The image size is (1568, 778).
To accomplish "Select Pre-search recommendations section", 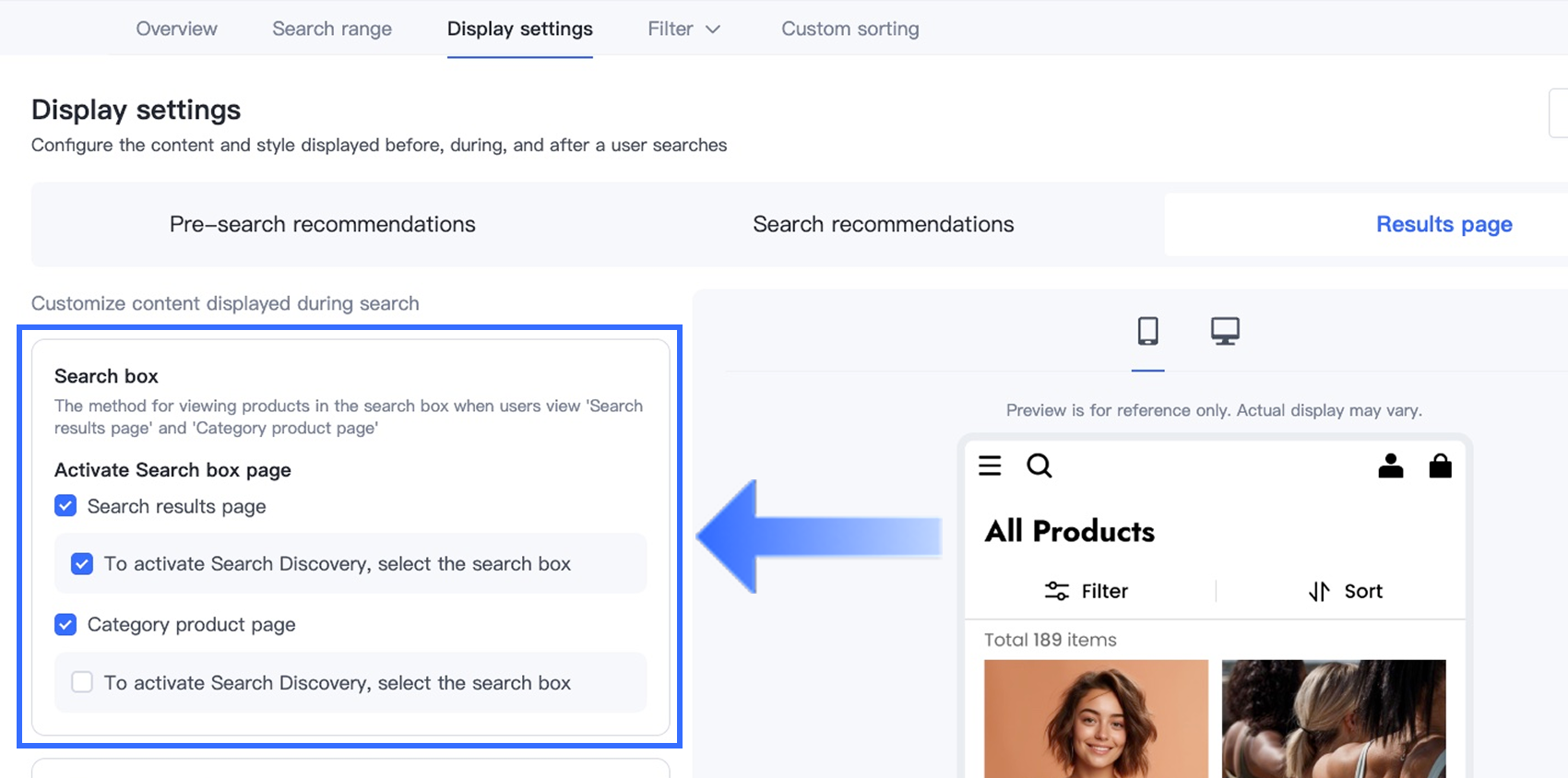I will point(322,224).
